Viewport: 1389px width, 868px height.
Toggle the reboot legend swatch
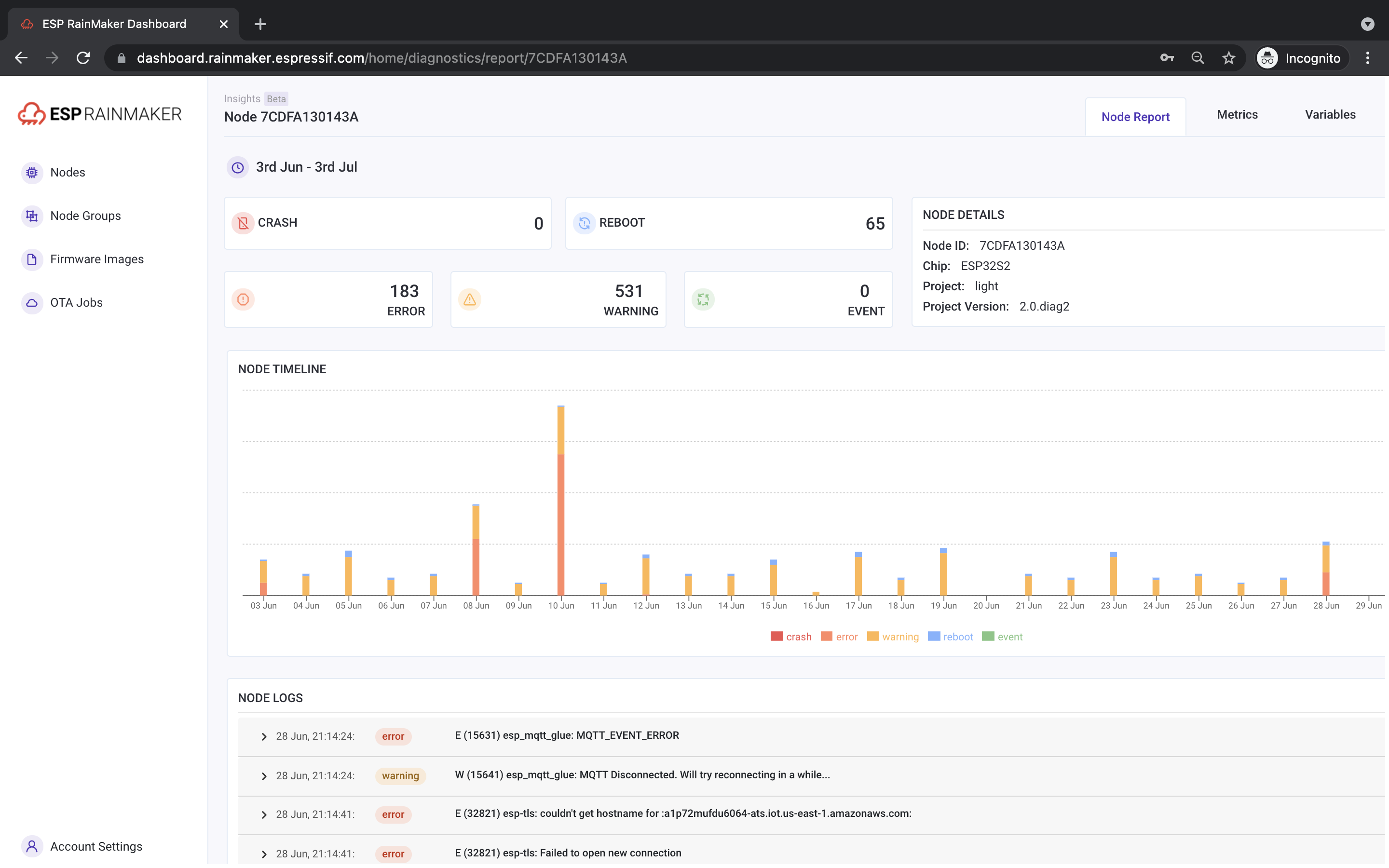coord(934,636)
